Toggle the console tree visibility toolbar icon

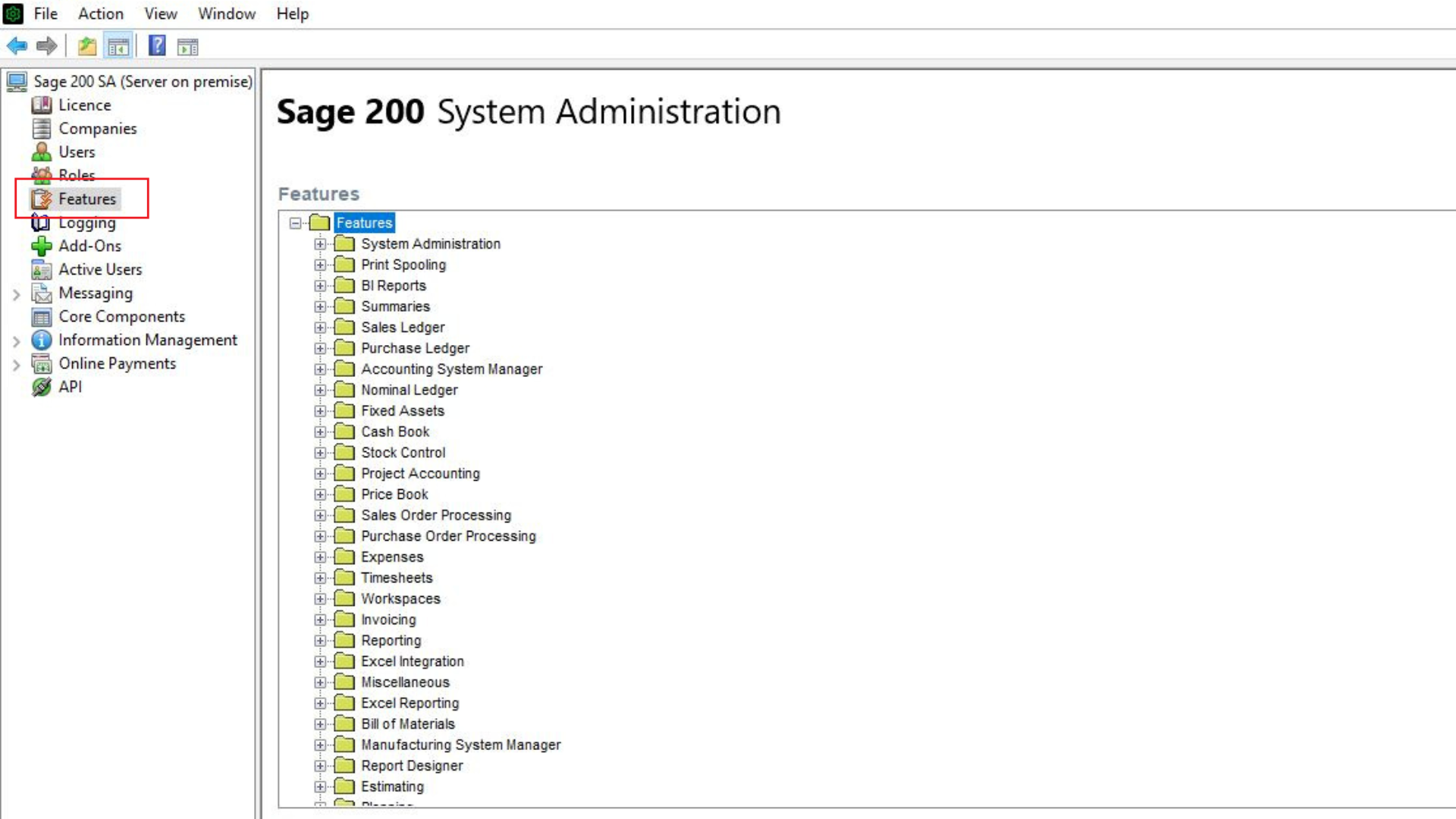click(118, 45)
